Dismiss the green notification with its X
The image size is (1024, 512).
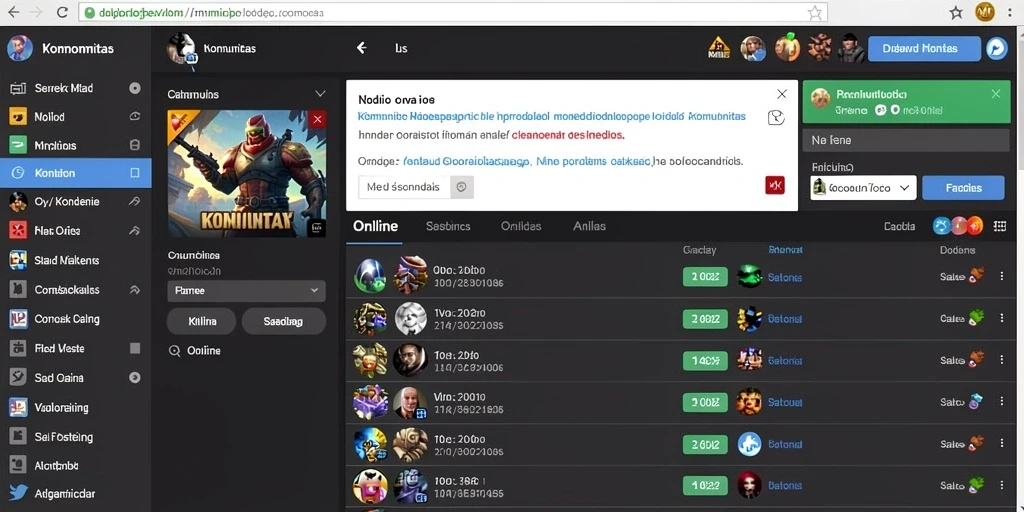tap(995, 94)
